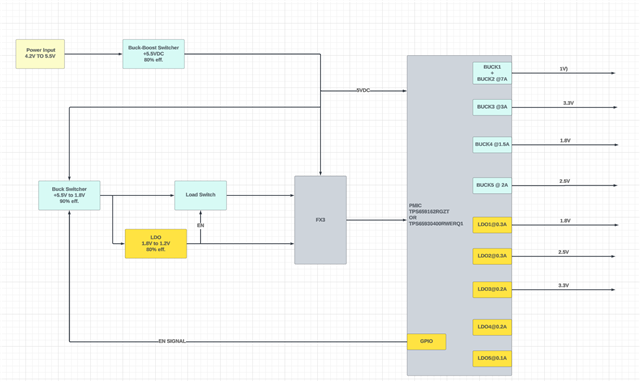Select the LDO2@0.3A box
This screenshot has width=640, height=382.
(x=492, y=256)
